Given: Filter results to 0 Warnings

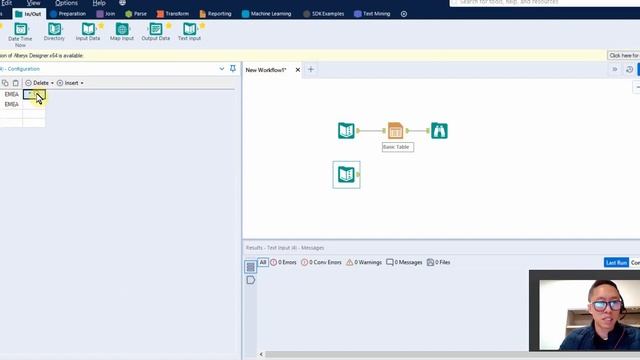Looking at the screenshot, I should click(x=364, y=262).
